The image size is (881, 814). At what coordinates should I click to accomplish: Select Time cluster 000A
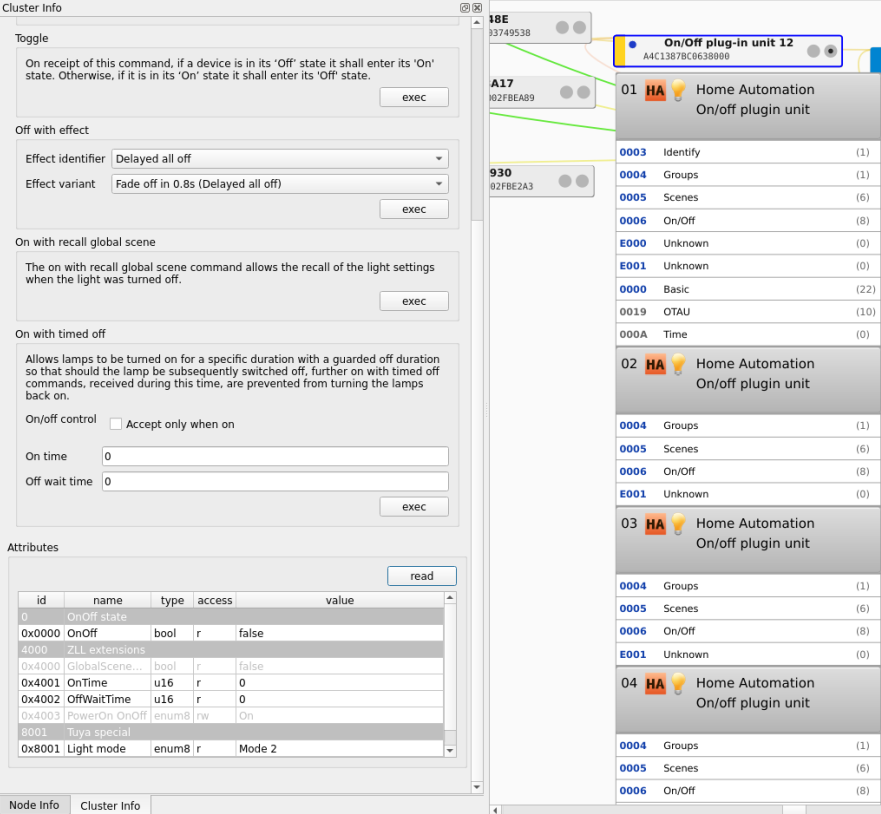click(747, 334)
